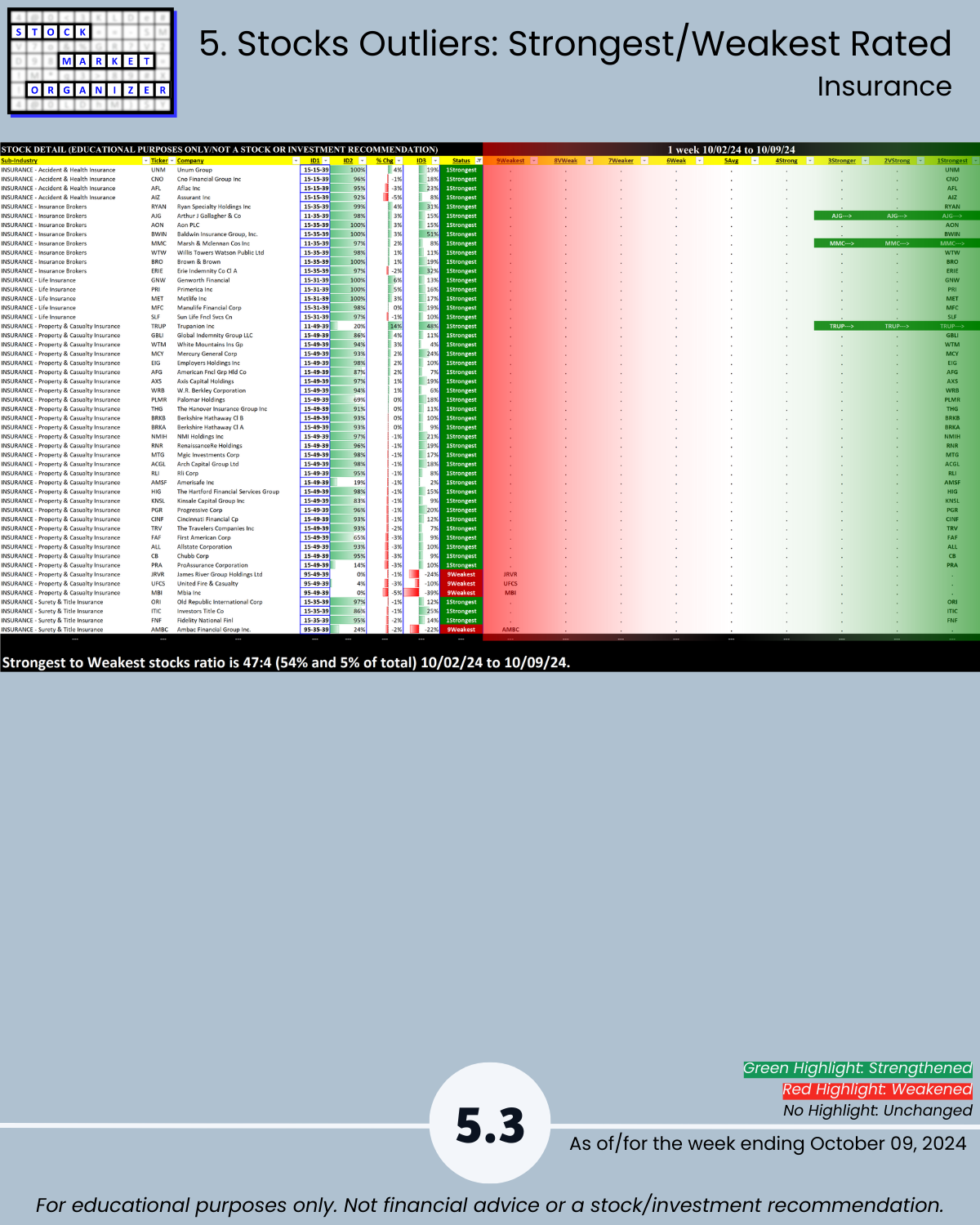Open the 9Weakest column filter dropdown

click(x=534, y=161)
